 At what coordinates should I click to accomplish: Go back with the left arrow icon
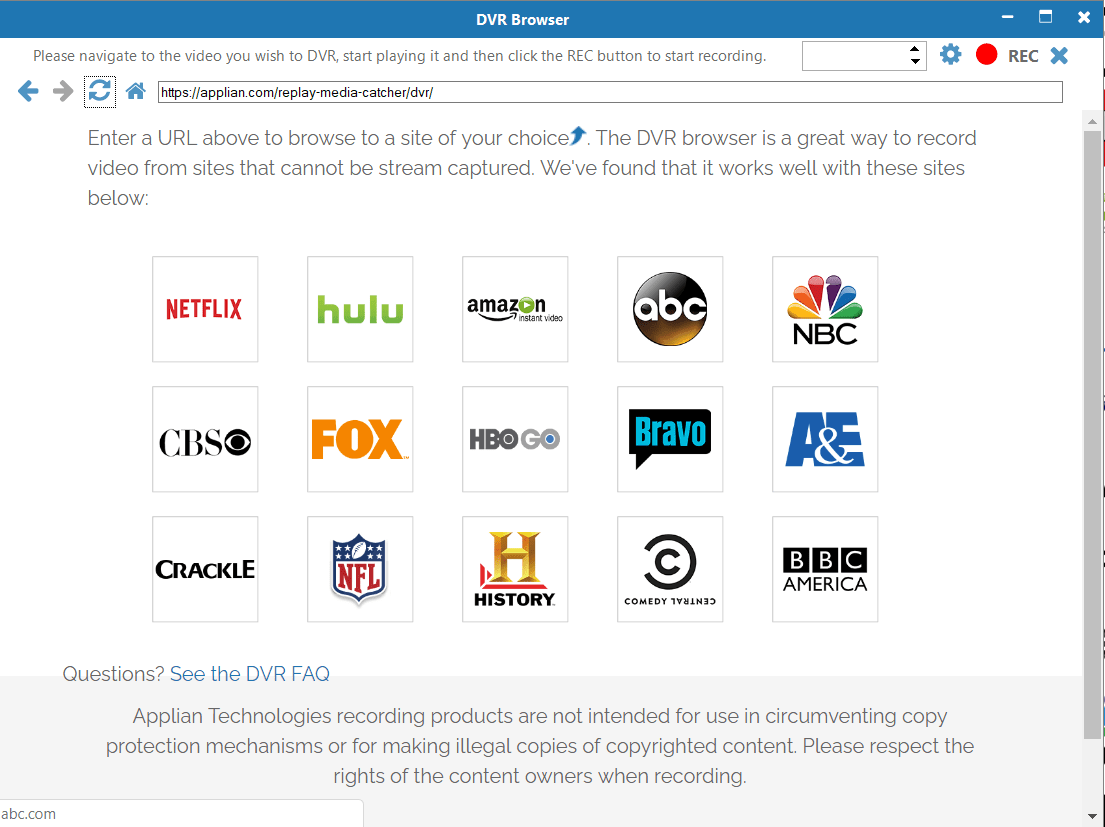[28, 91]
